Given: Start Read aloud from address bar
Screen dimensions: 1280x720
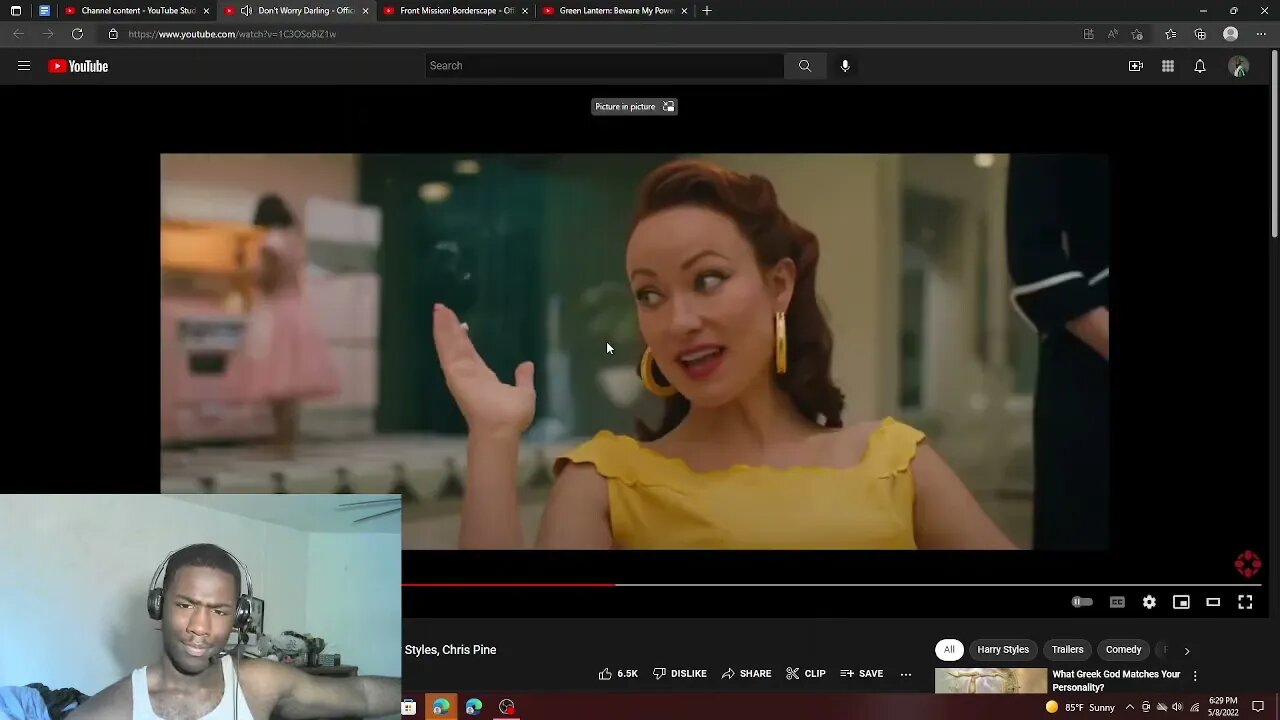Looking at the screenshot, I should [x=1112, y=34].
